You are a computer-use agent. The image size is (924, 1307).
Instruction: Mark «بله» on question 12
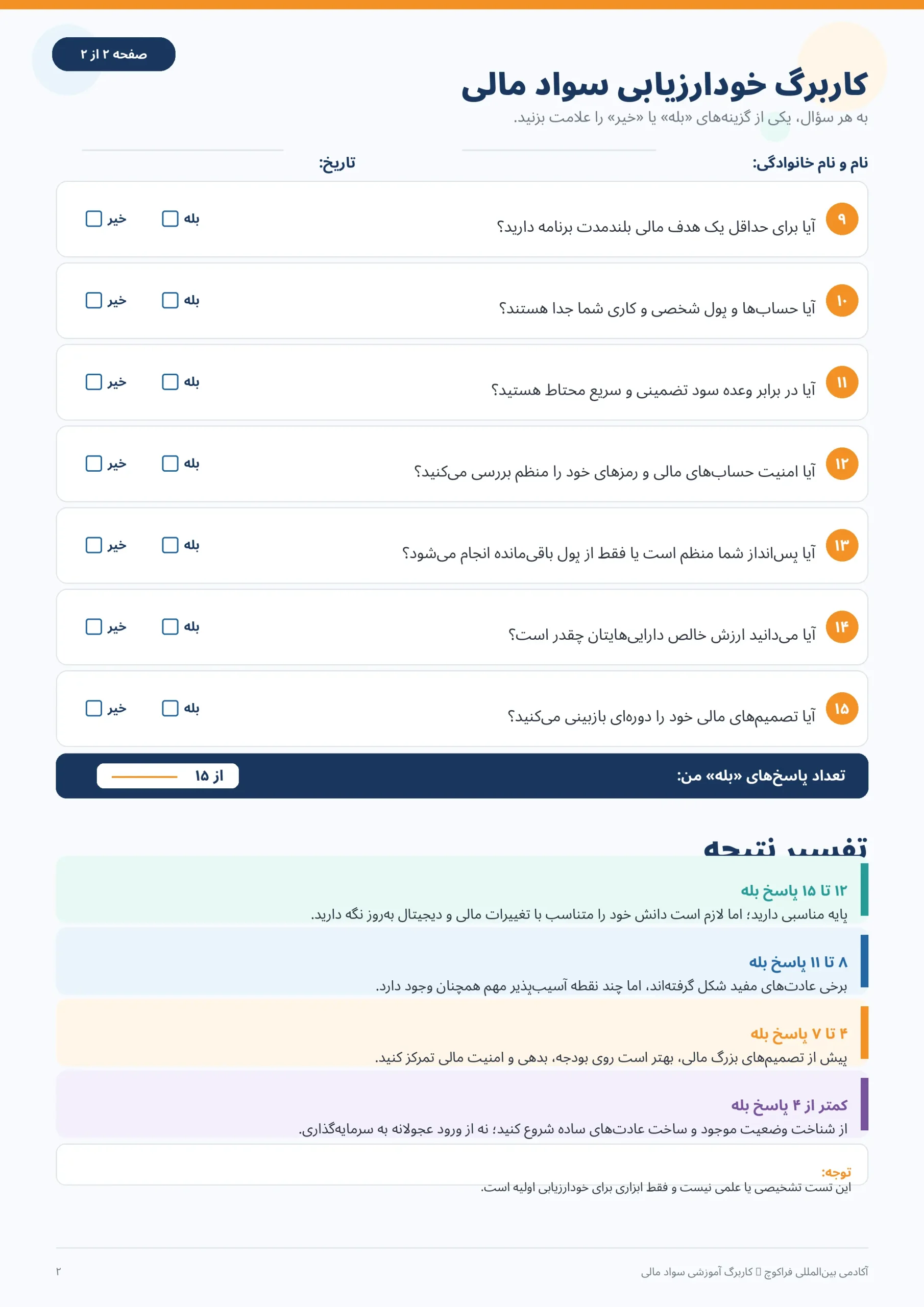[x=170, y=464]
